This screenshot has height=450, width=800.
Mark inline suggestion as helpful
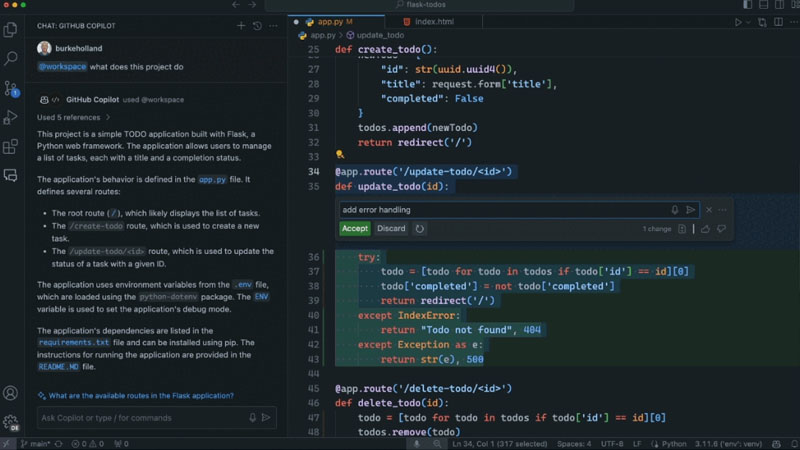click(705, 229)
